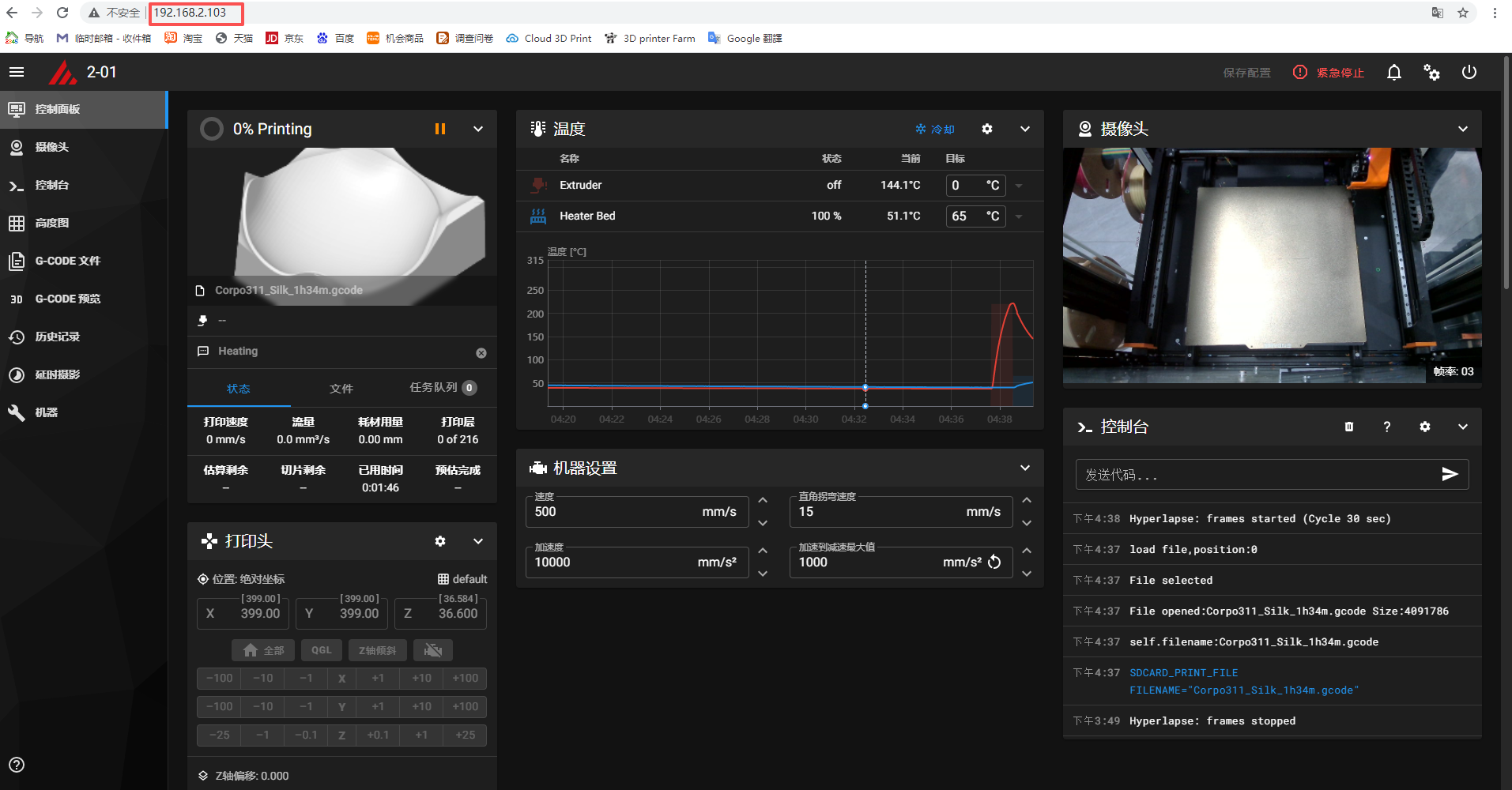1512x790 pixels.
Task: Toggle the motors off button
Action: pyautogui.click(x=432, y=650)
